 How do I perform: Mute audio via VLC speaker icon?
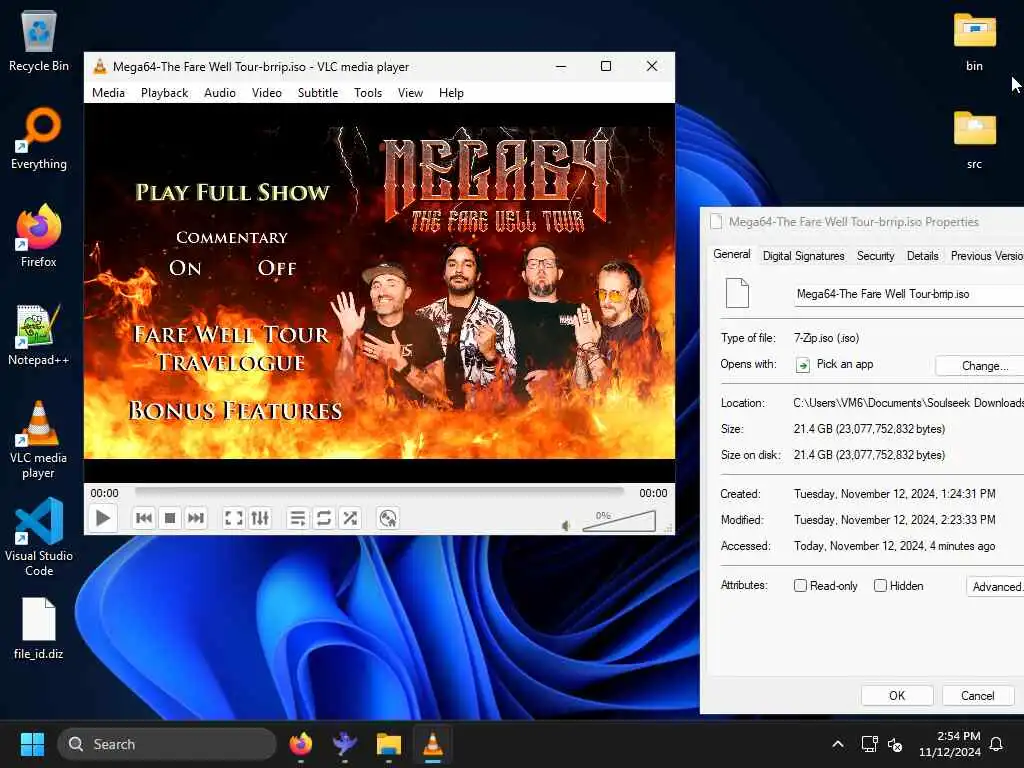coord(566,526)
